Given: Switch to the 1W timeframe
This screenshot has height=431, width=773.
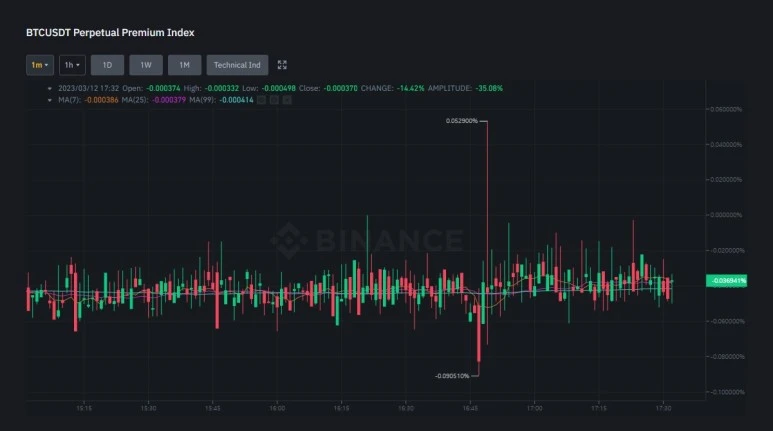Looking at the screenshot, I should click(146, 65).
